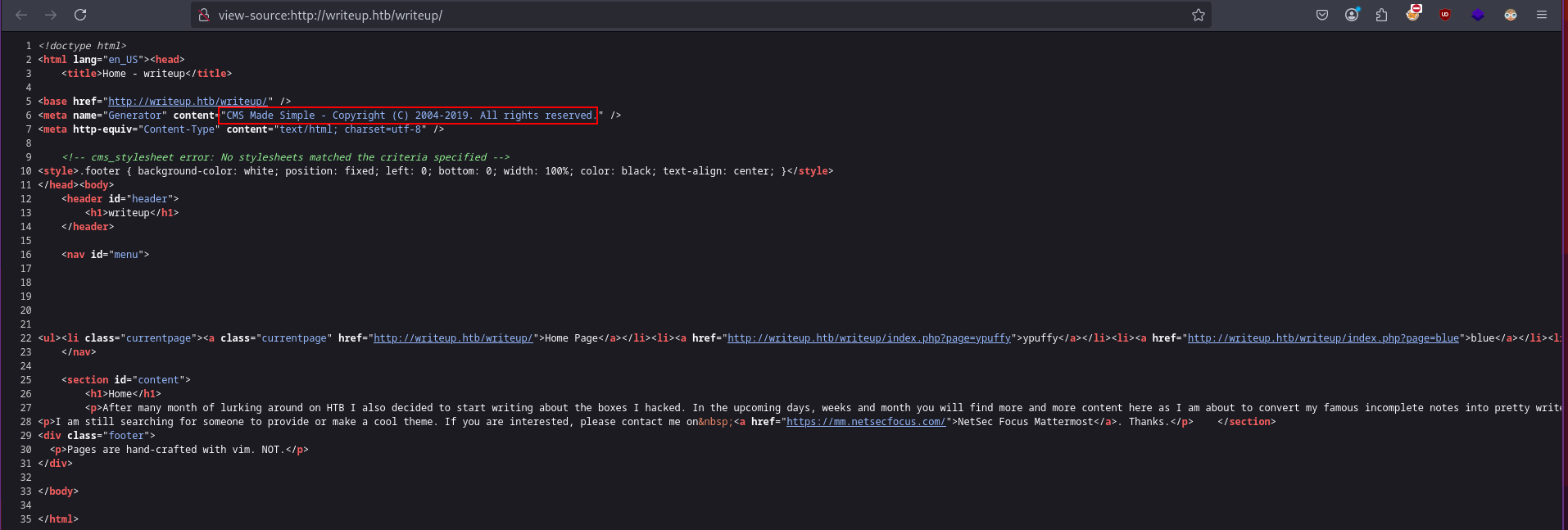This screenshot has width=1568, height=530.
Task: Open the mm.netsecfocus.com link
Action: point(866,422)
